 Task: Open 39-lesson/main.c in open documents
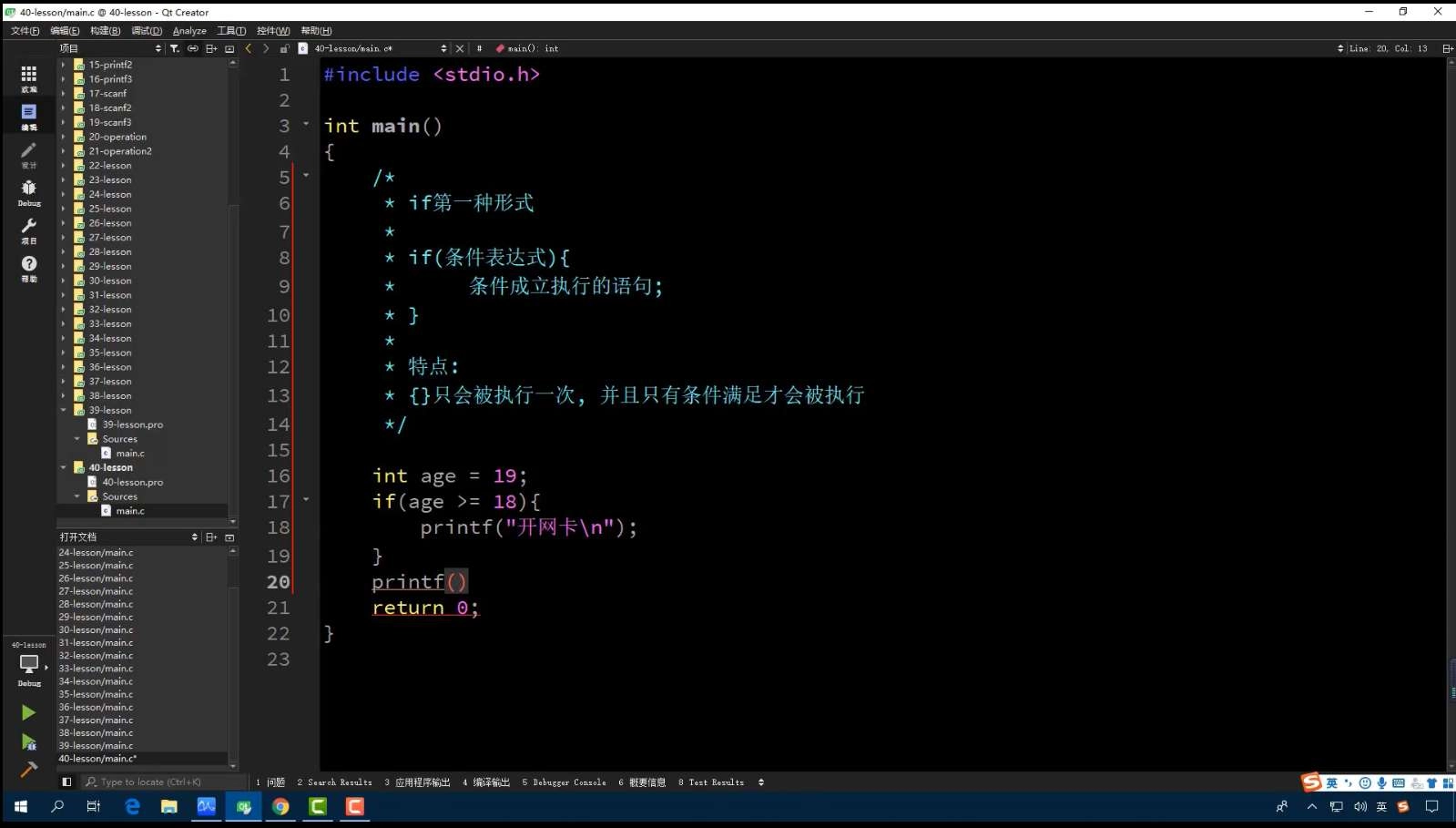96,745
